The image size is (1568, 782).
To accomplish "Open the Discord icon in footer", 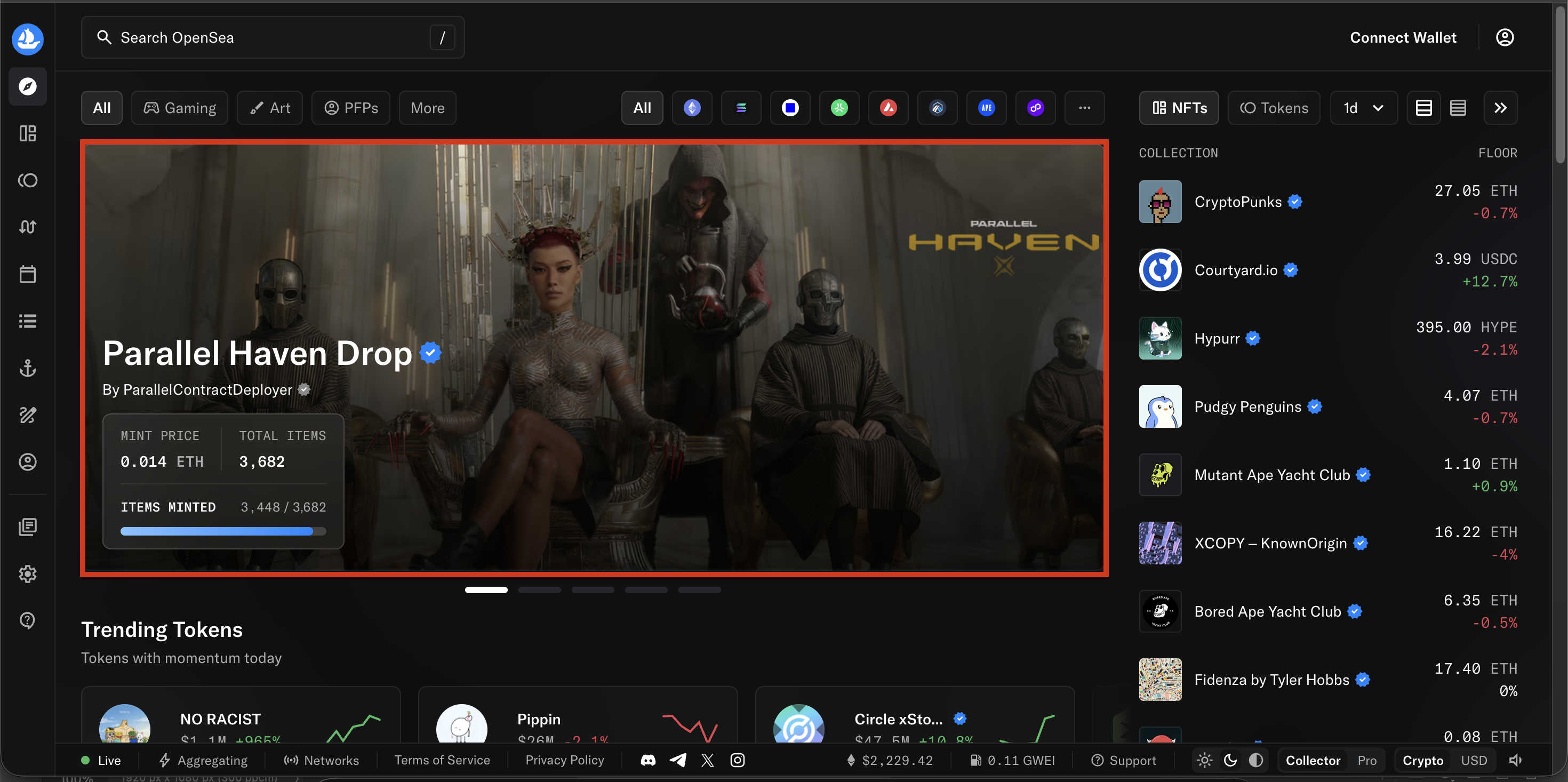I will click(648, 760).
